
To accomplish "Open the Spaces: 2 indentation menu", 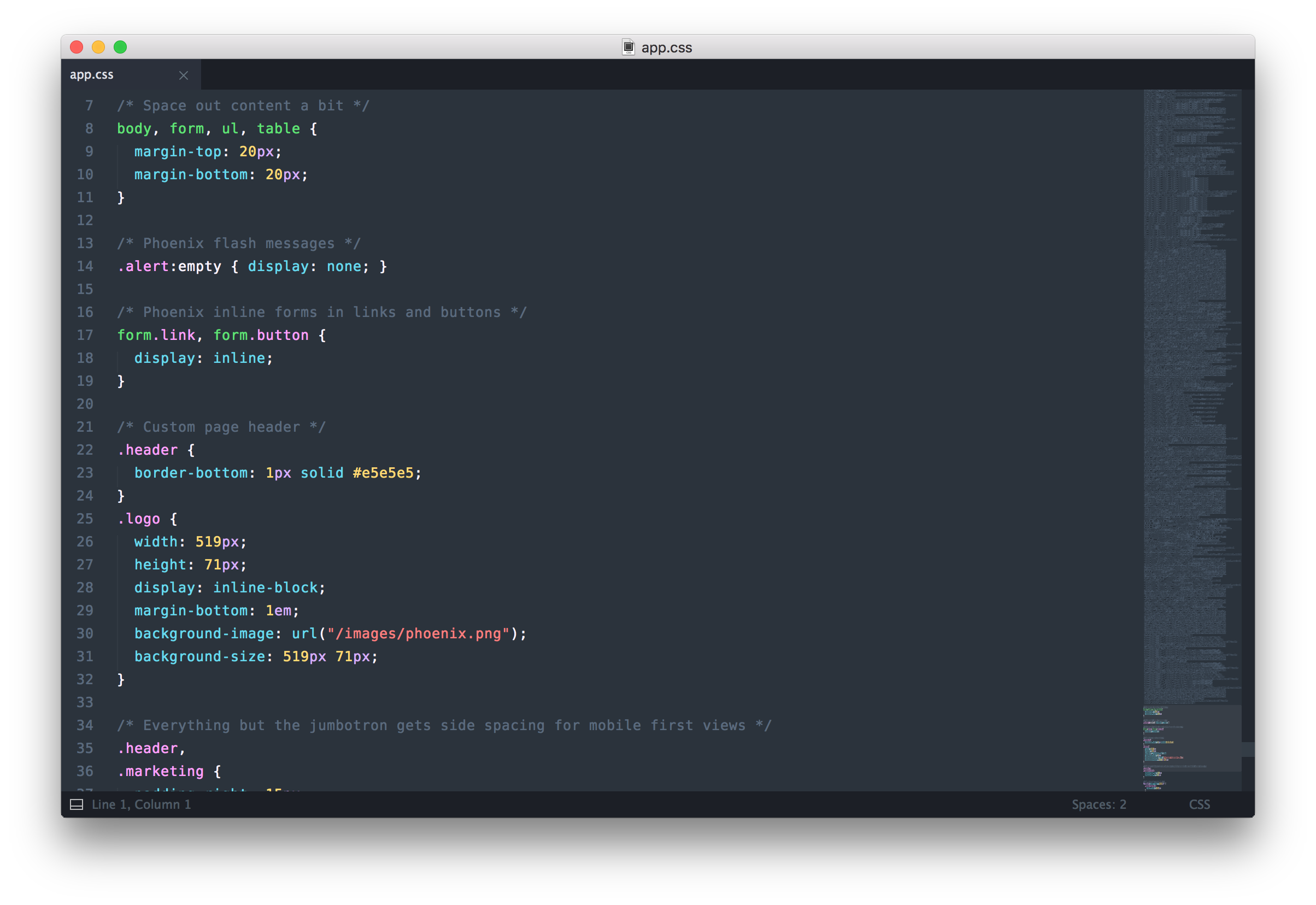I will [1098, 804].
